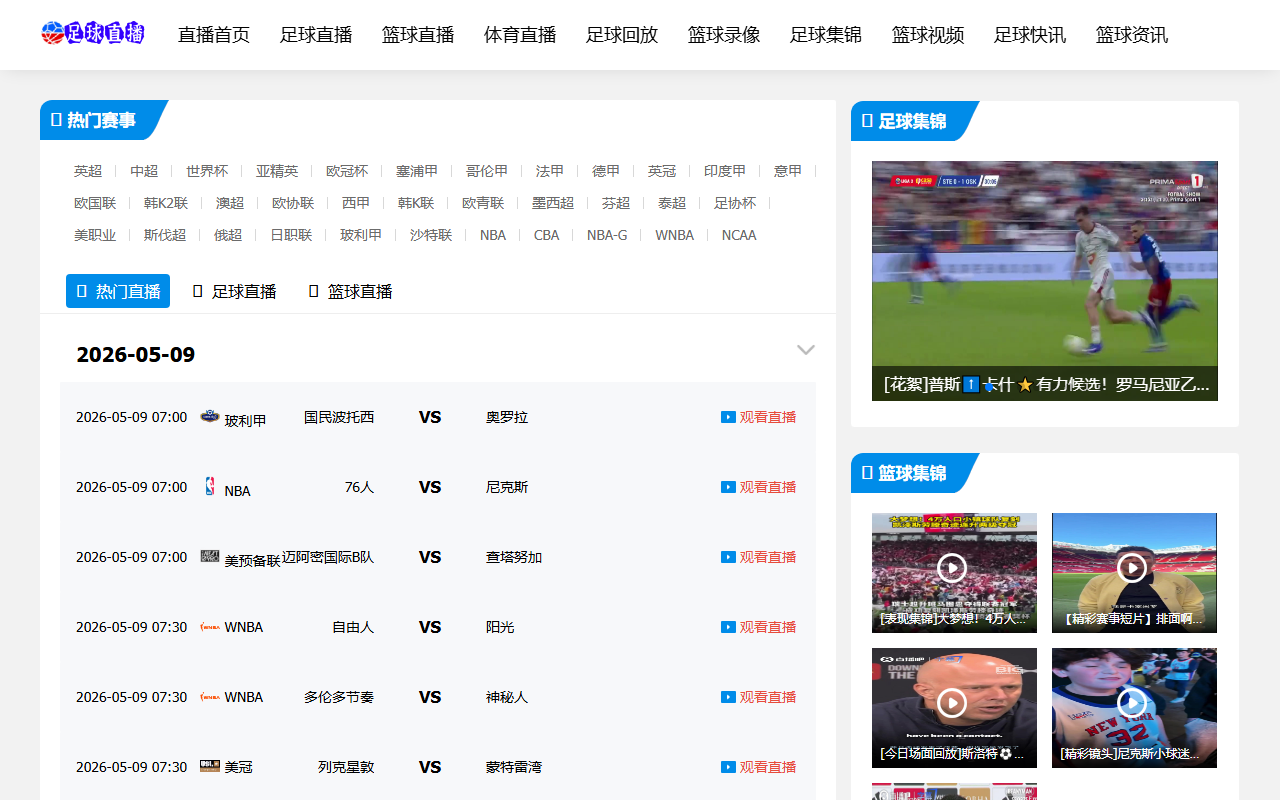Viewport: 1280px width, 800px height.
Task: Choose the 韩K2联 league link
Action: tap(166, 203)
